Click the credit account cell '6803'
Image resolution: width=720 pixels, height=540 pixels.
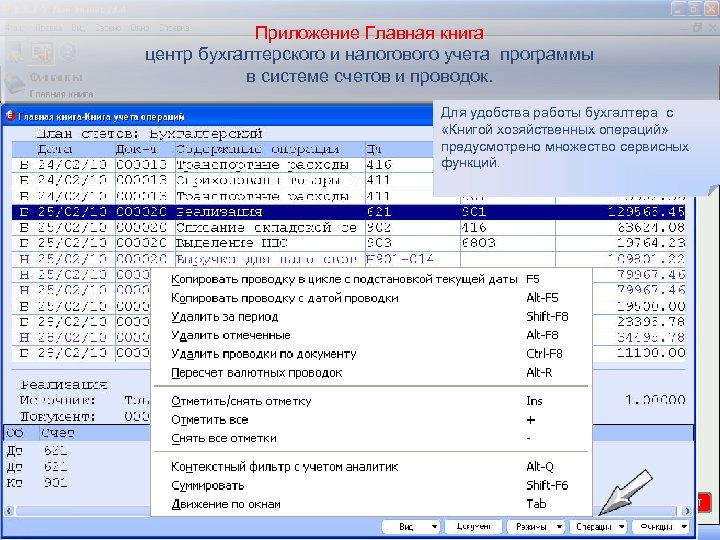tap(478, 243)
